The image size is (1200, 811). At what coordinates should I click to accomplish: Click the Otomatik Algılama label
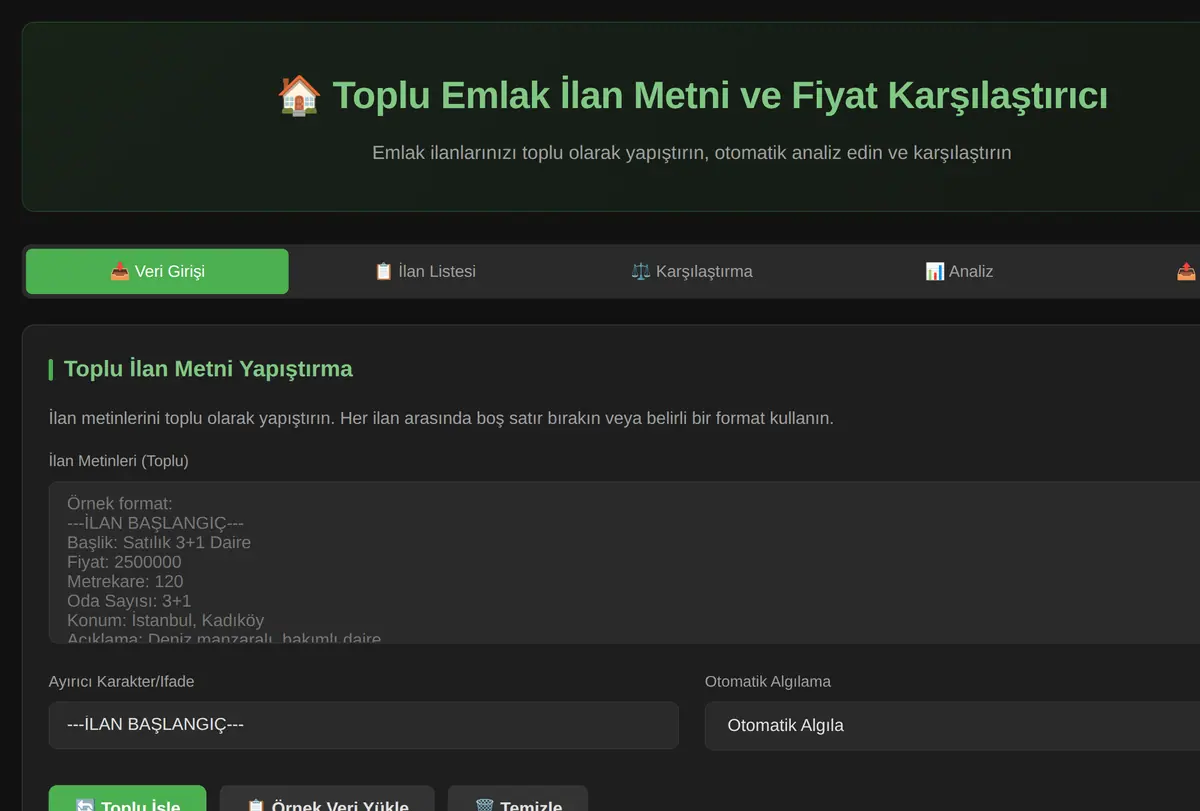tap(768, 681)
